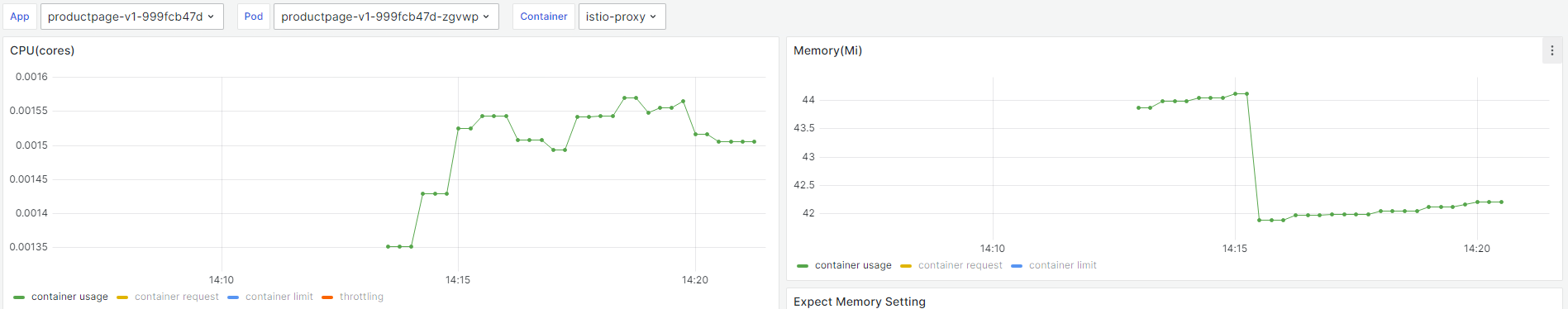Open the App dropdown productpage-v1-999fcb47d
This screenshot has width=1568, height=309.
tap(132, 17)
